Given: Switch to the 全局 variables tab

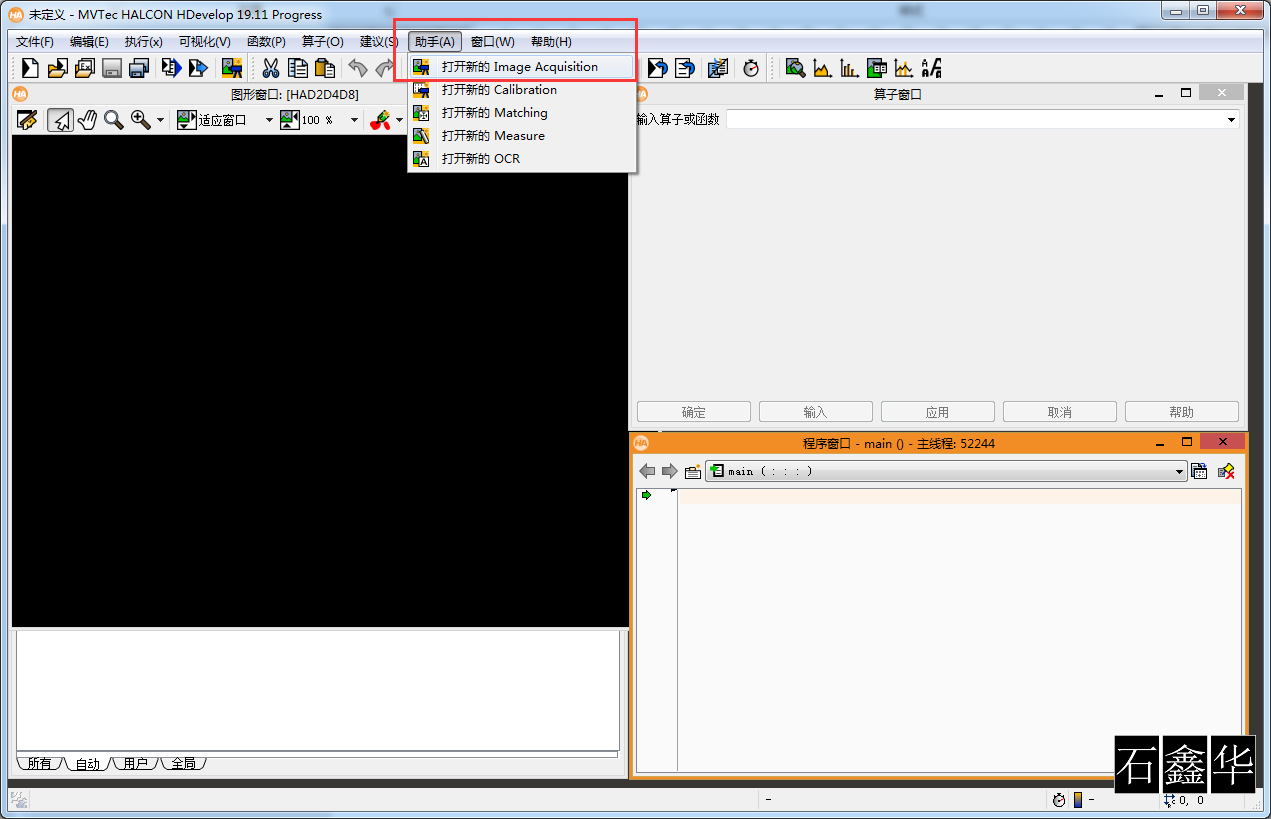Looking at the screenshot, I should click(x=183, y=763).
